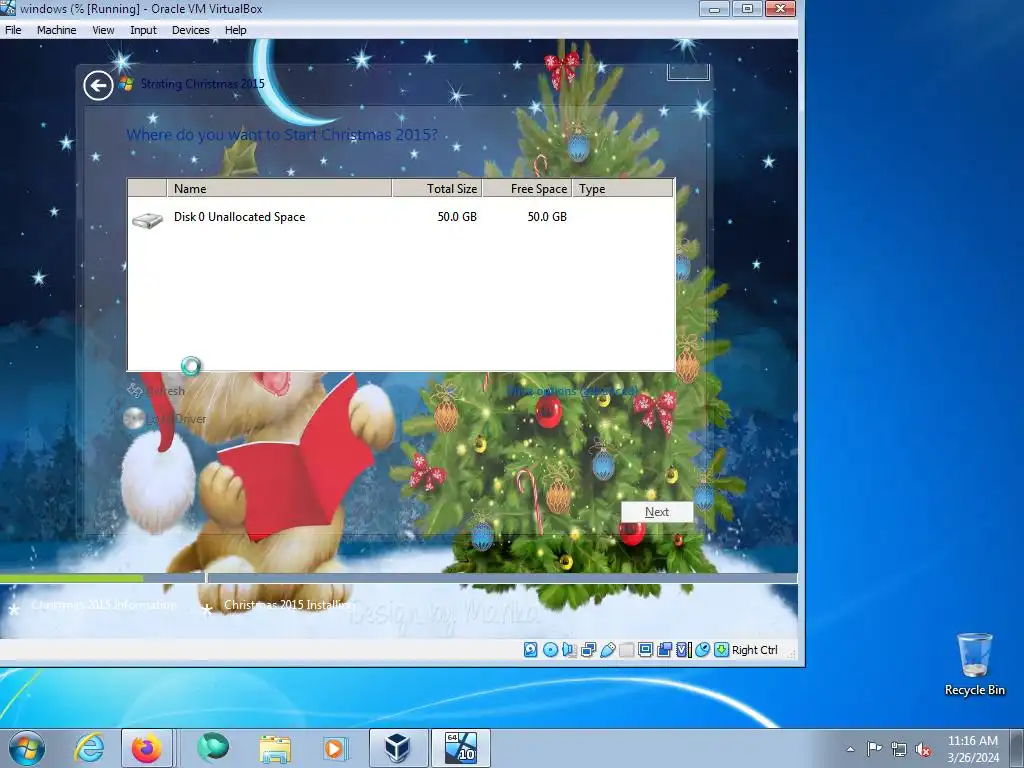Click the Type column header
Image resolution: width=1024 pixels, height=768 pixels.
coord(622,189)
